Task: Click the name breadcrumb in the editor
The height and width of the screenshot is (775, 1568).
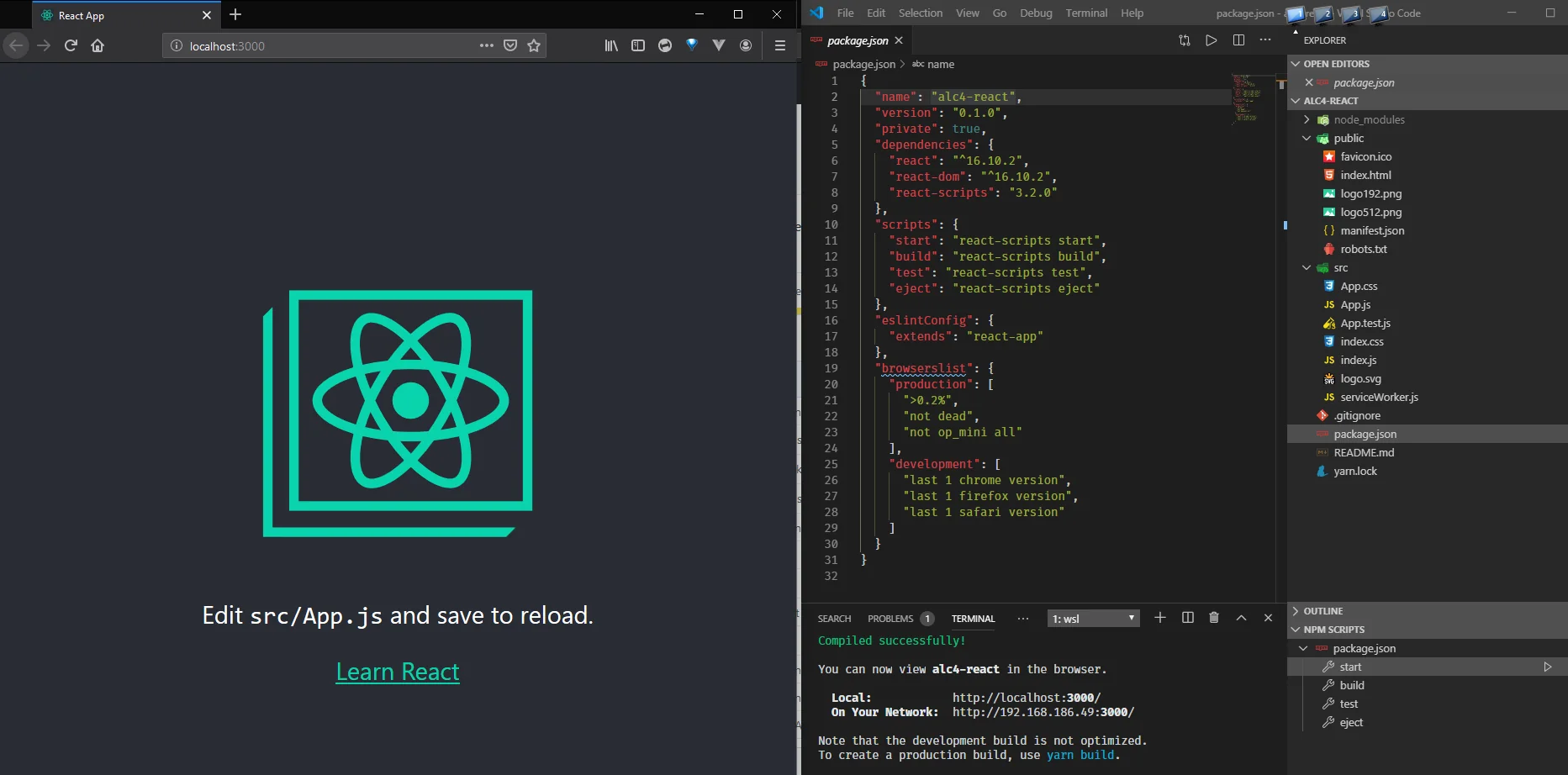Action: pyautogui.click(x=941, y=64)
